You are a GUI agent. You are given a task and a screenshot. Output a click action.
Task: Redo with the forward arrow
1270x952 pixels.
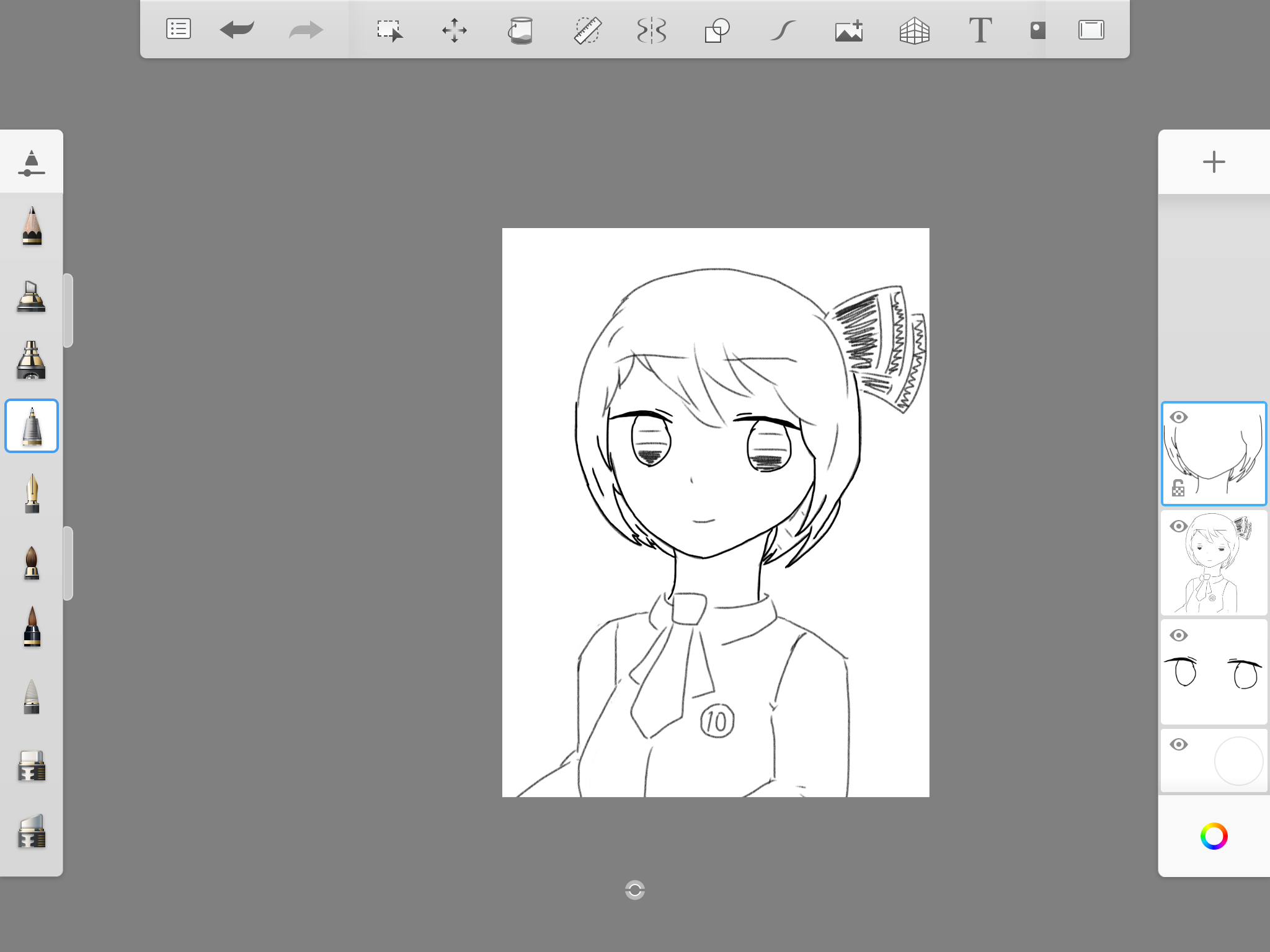(x=306, y=30)
